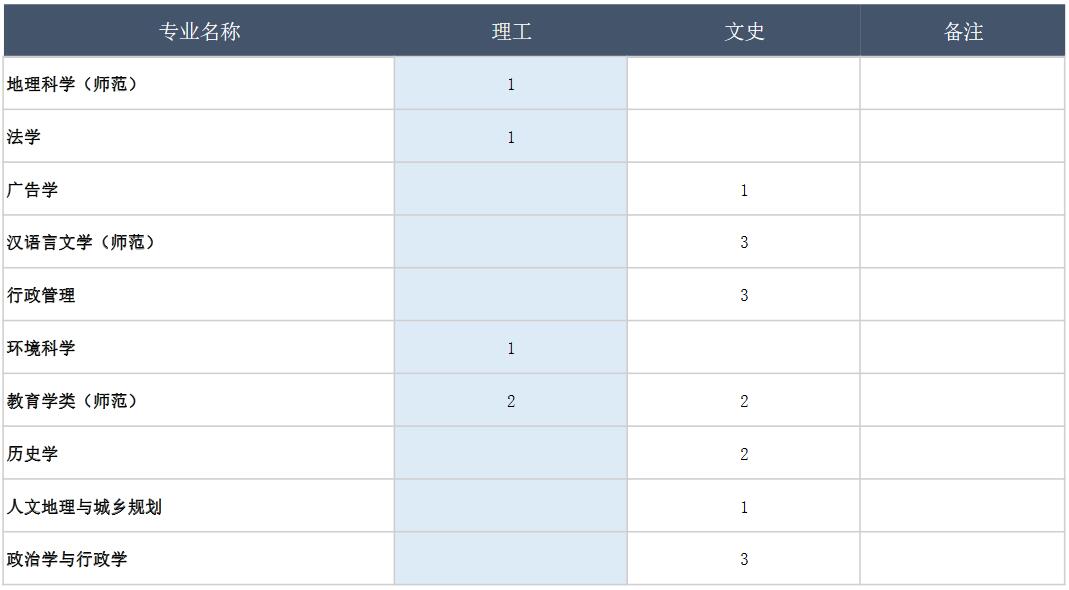Select the 广告学 major cell

pyautogui.click(x=199, y=190)
